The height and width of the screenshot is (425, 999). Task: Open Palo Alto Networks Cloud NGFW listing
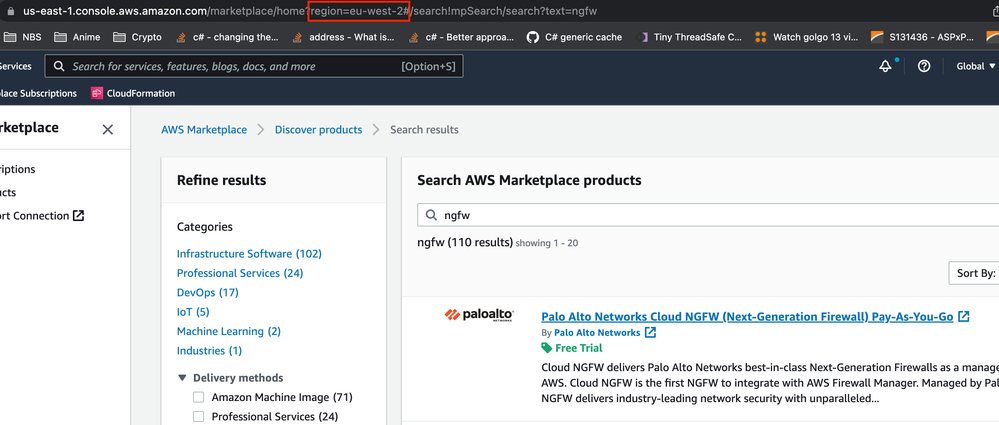click(747, 316)
